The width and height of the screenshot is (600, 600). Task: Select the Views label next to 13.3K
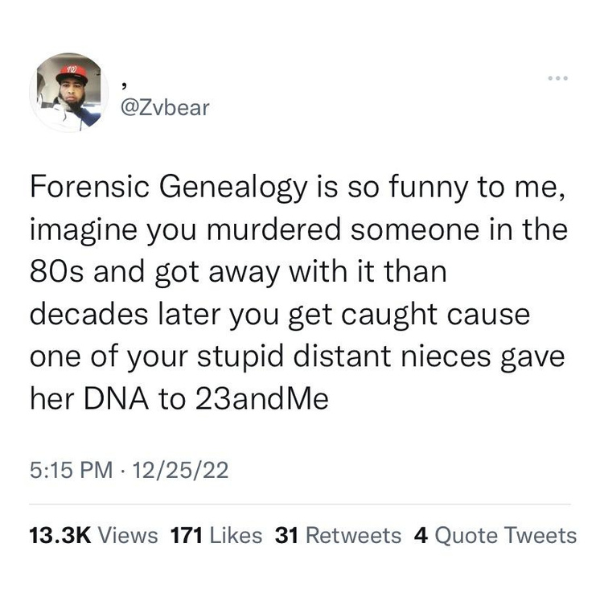128,535
